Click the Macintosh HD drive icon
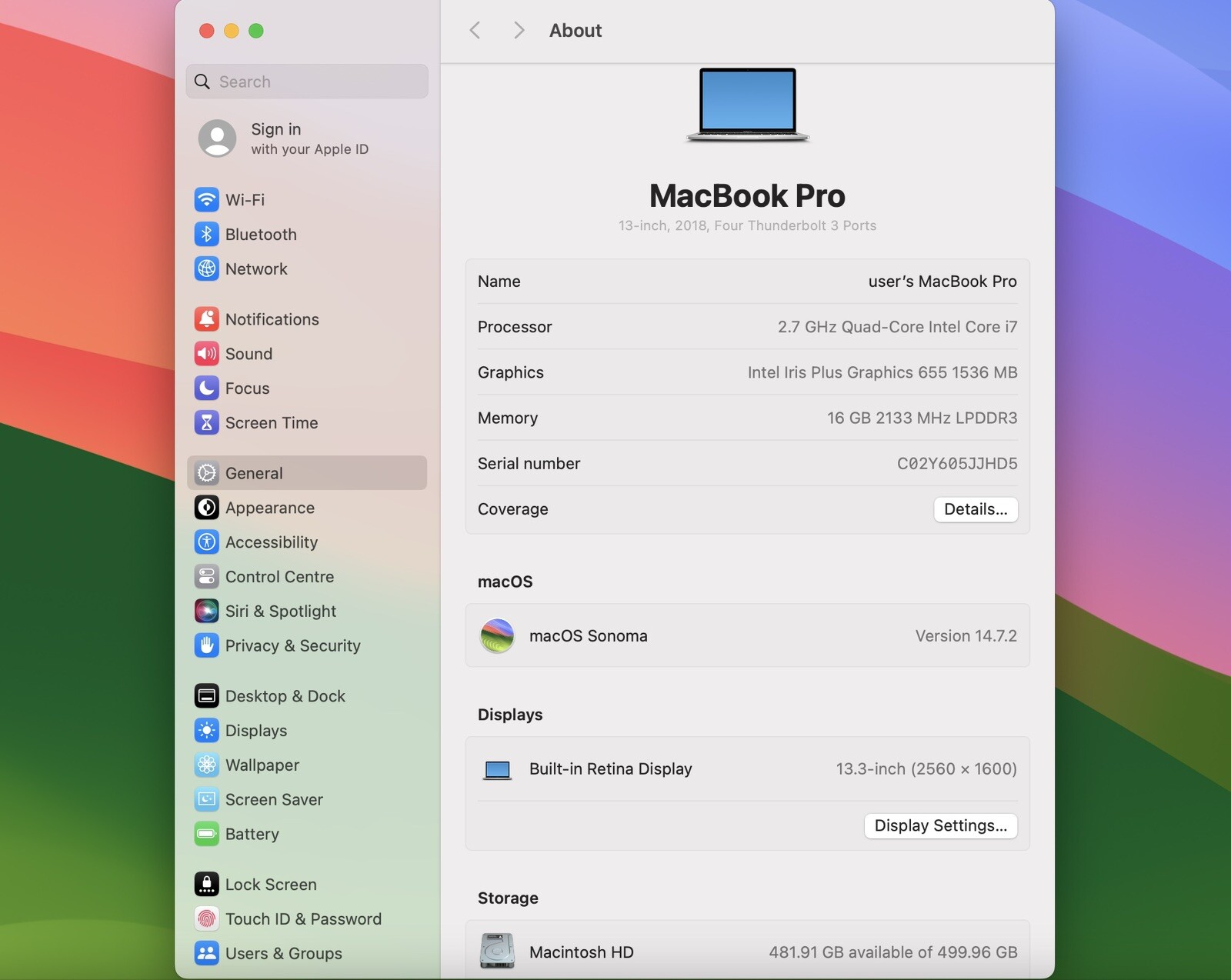Viewport: 1231px width, 980px height. click(497, 952)
